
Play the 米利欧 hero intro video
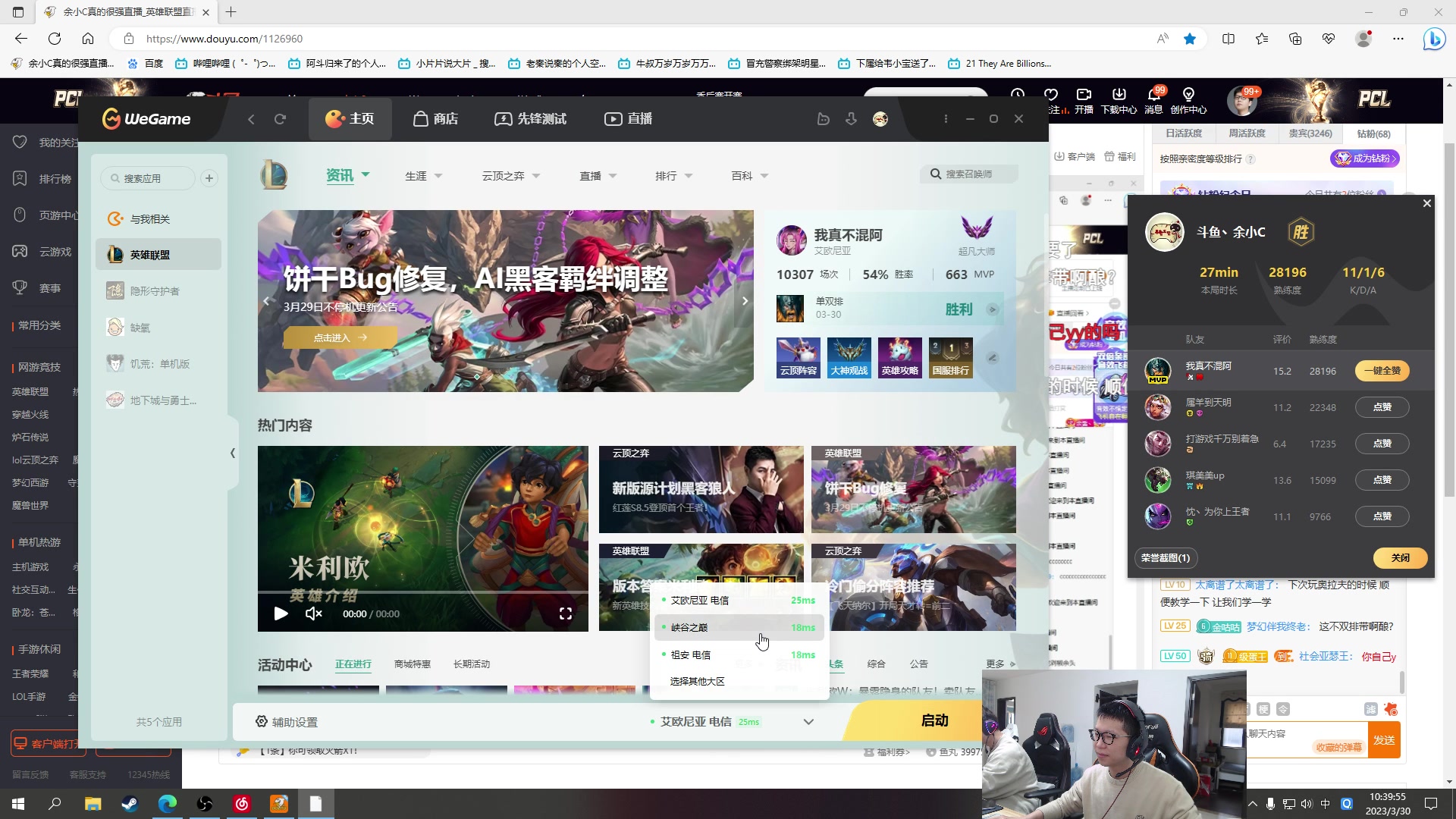tap(281, 613)
